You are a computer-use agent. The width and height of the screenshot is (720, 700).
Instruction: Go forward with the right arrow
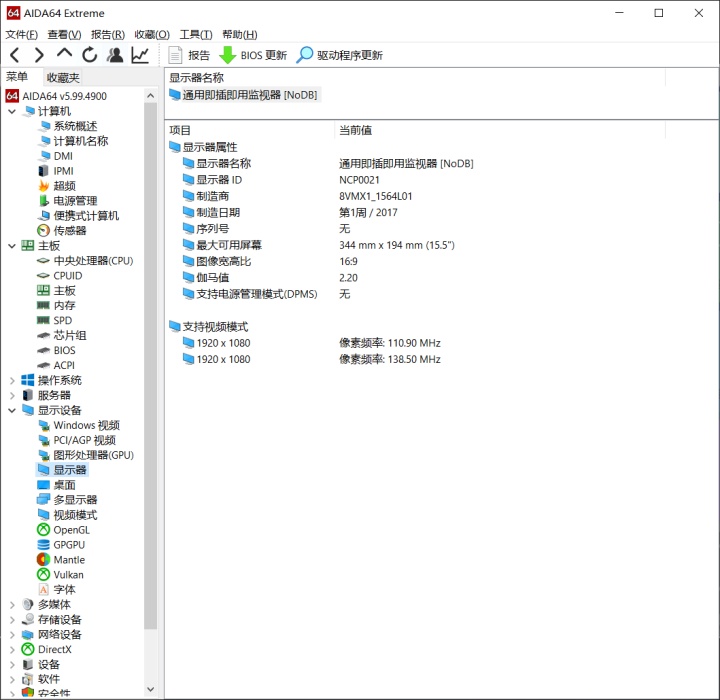(x=39, y=55)
